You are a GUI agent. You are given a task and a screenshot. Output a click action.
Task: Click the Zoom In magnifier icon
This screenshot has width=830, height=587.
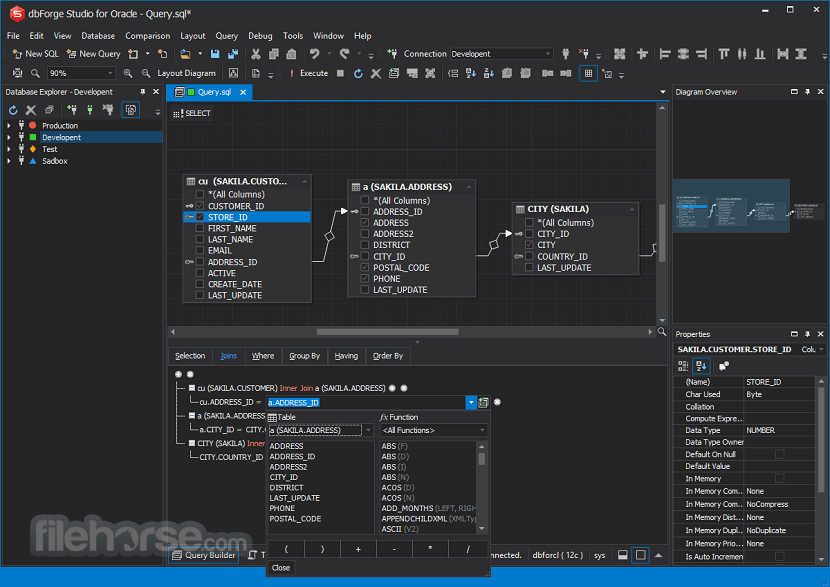click(128, 73)
